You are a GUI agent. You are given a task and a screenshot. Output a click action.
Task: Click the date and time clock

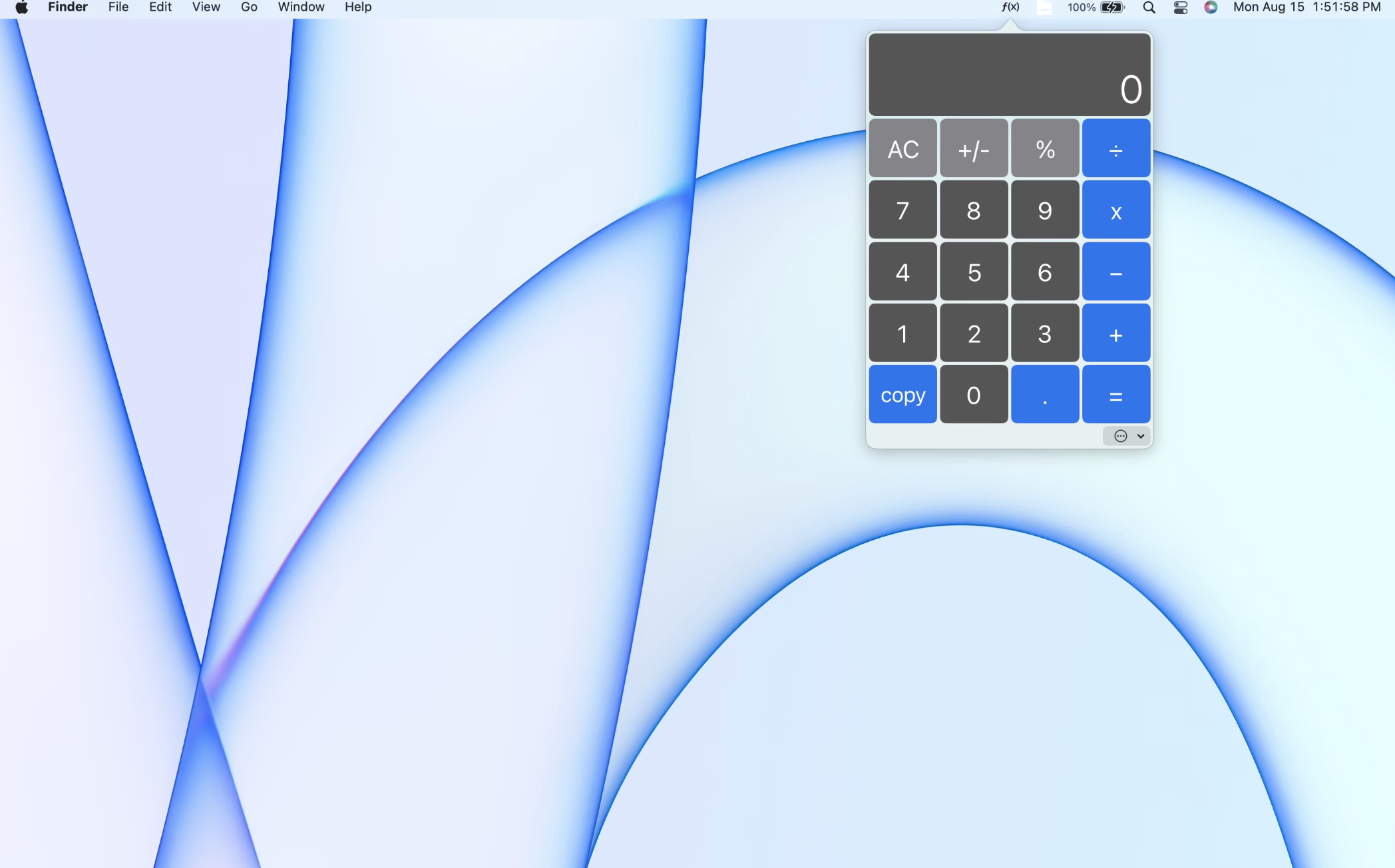click(x=1306, y=7)
